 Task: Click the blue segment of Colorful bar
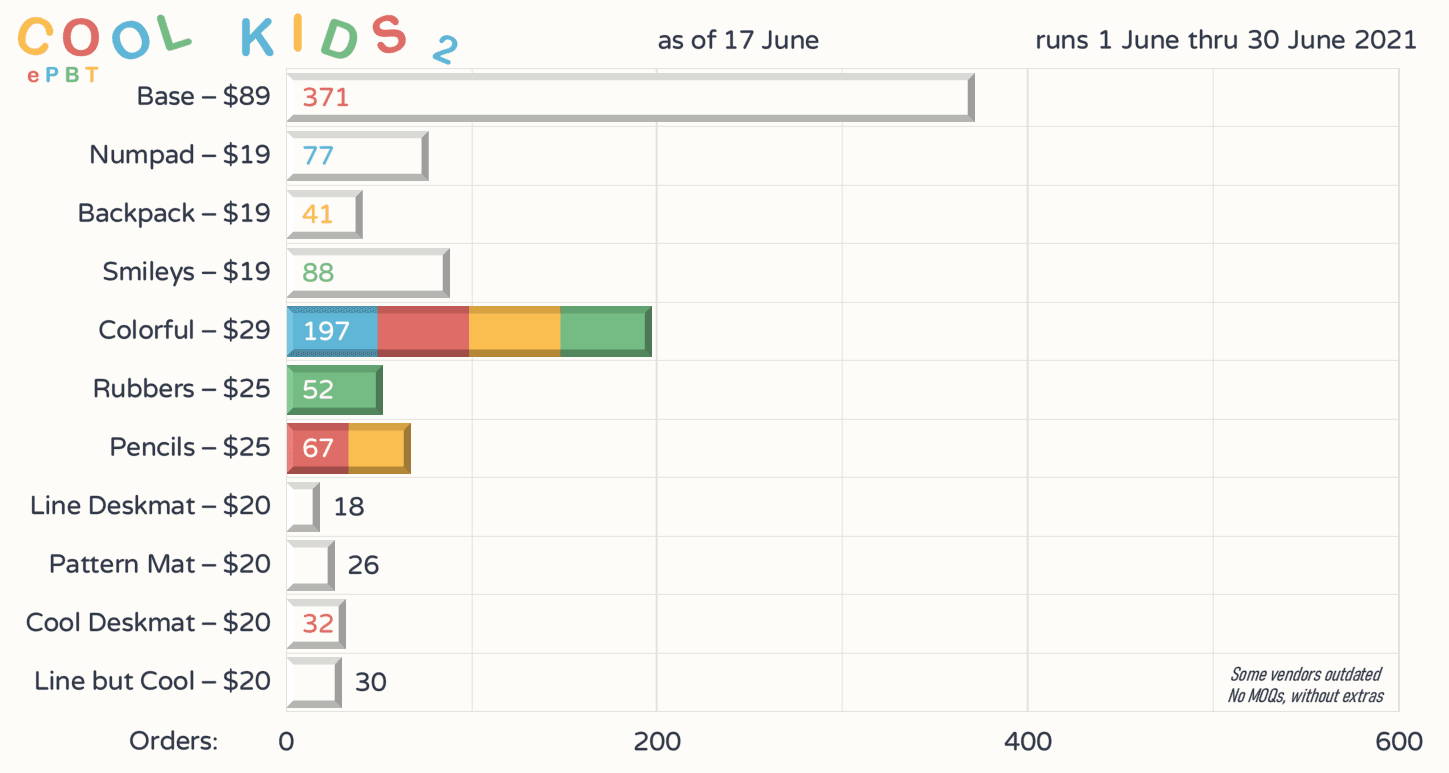[332, 331]
